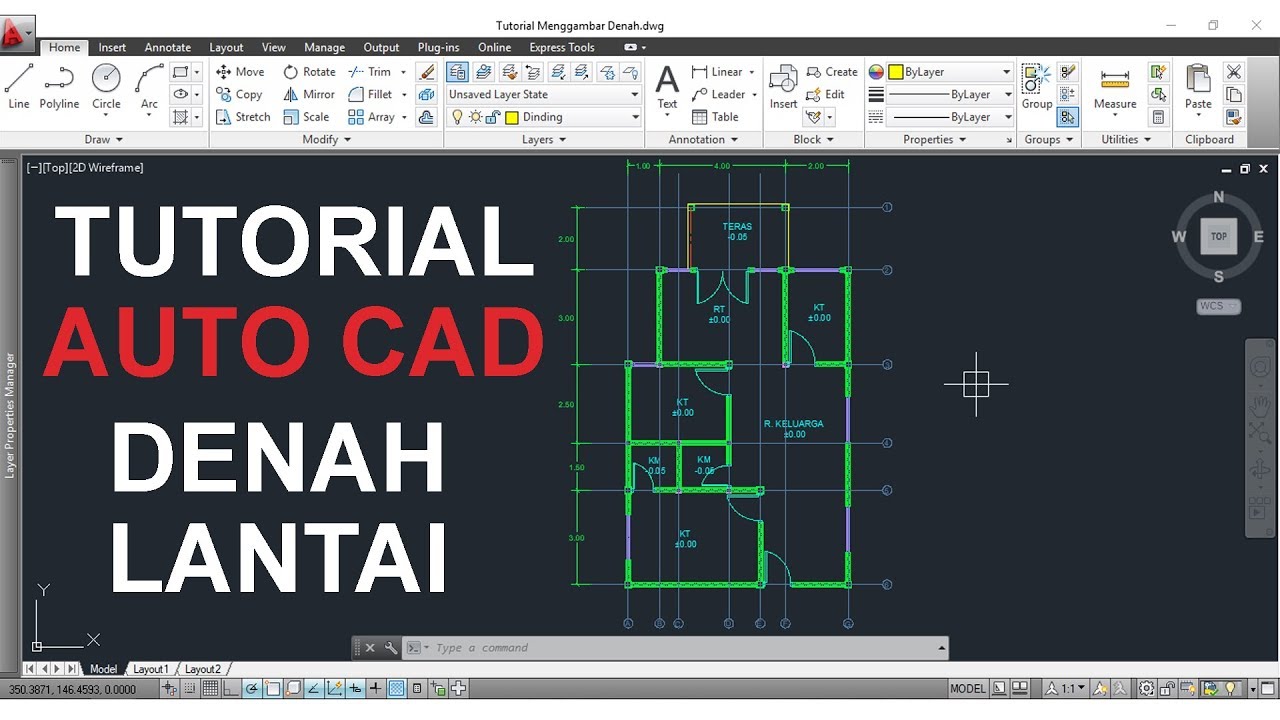Open the annotation scale 1:1 dropdown
This screenshot has height=720, width=1280.
point(1065,688)
